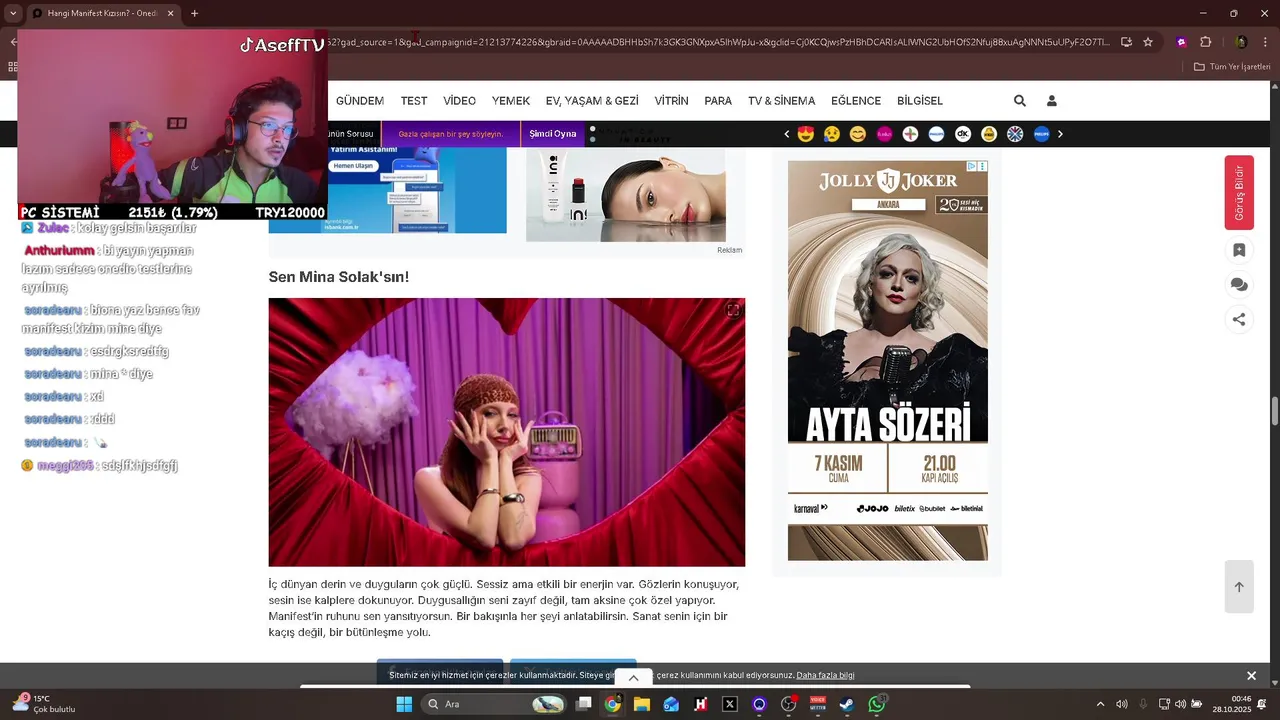Bookmark page with star in address bar
The image size is (1280, 720).
point(1148,42)
